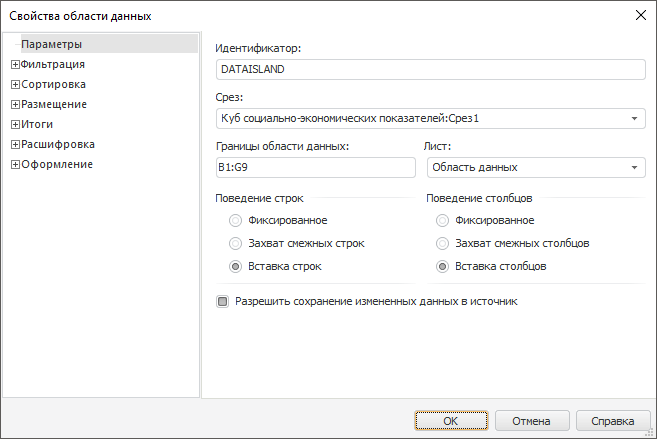Select Захват смежных строк option
This screenshot has height=439, width=657.
236,243
